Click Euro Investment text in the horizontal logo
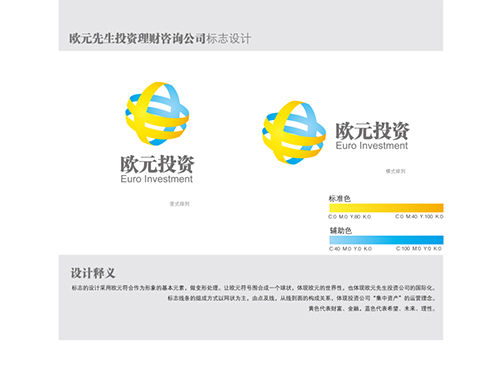The width and height of the screenshot is (500, 366). (x=372, y=146)
